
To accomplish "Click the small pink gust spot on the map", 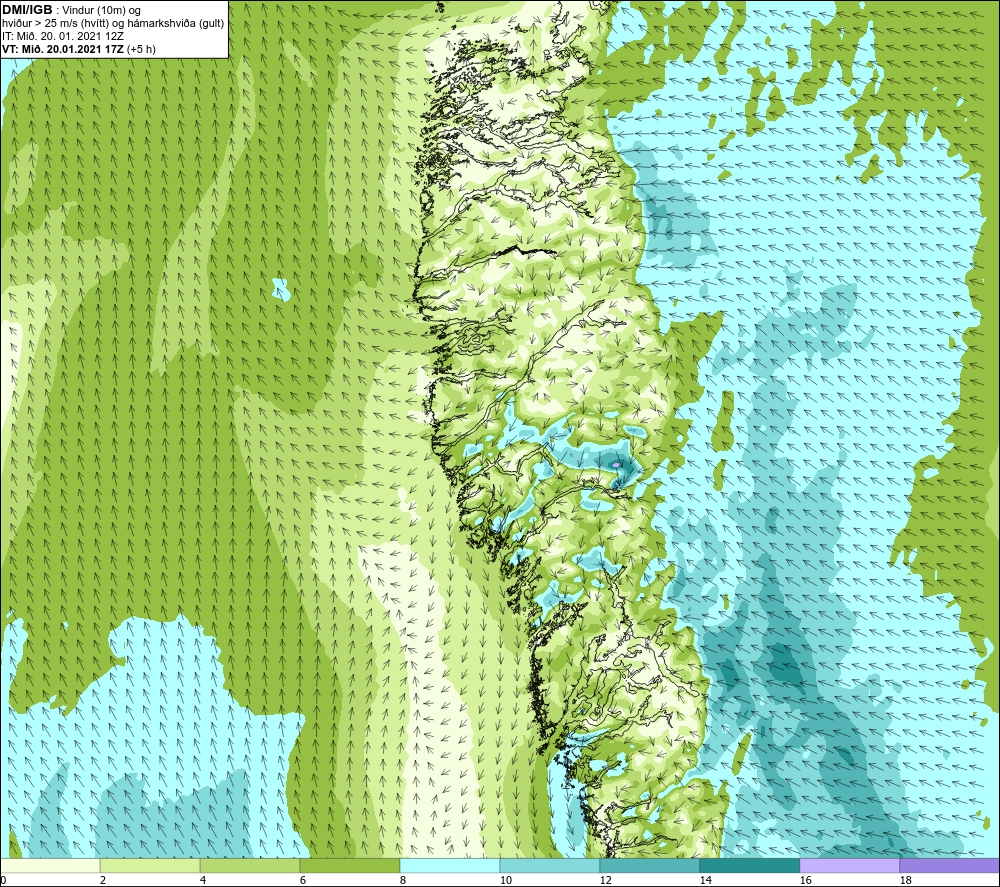I will (x=615, y=465).
